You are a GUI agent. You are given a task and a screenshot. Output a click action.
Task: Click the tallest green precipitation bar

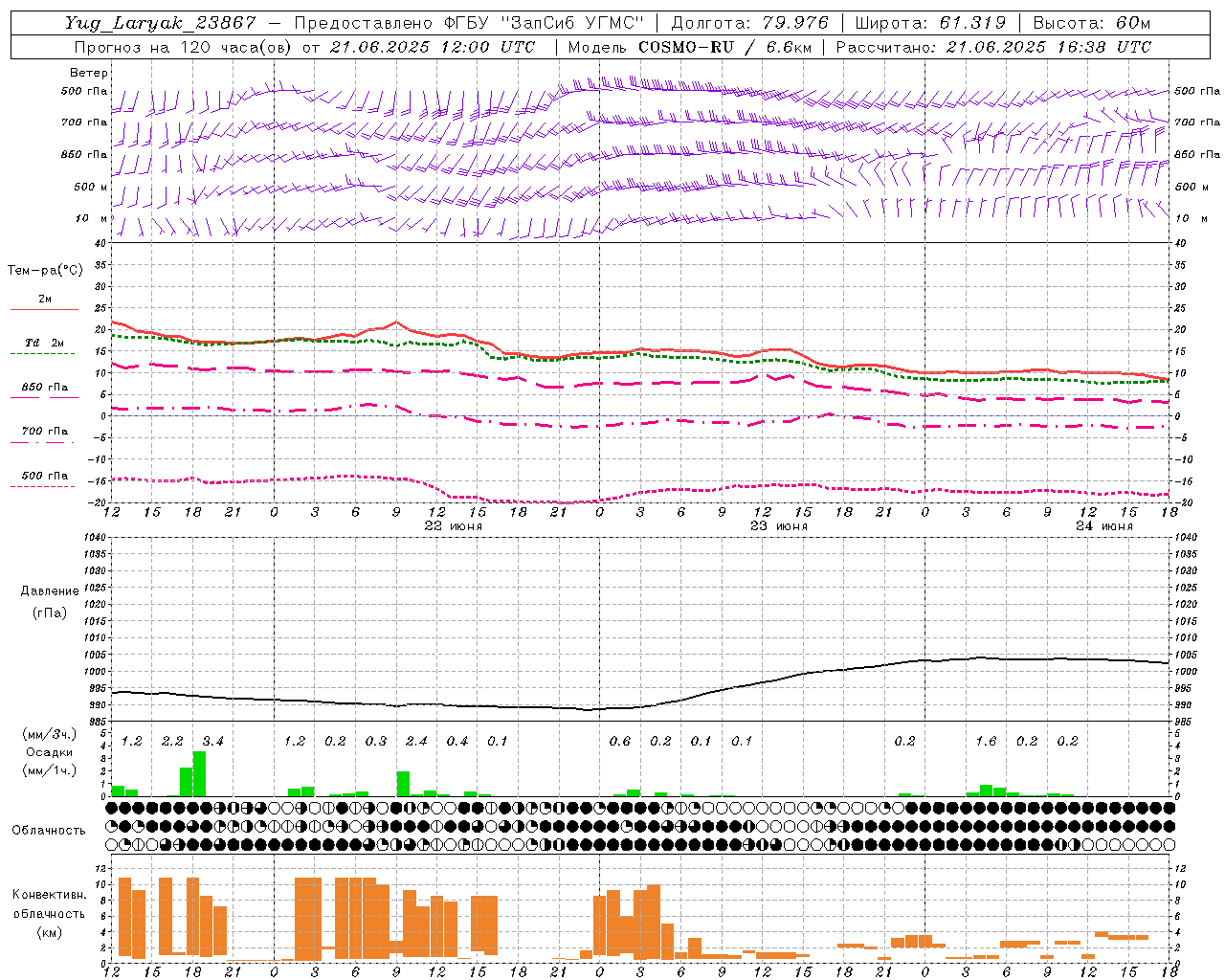pyautogui.click(x=199, y=774)
